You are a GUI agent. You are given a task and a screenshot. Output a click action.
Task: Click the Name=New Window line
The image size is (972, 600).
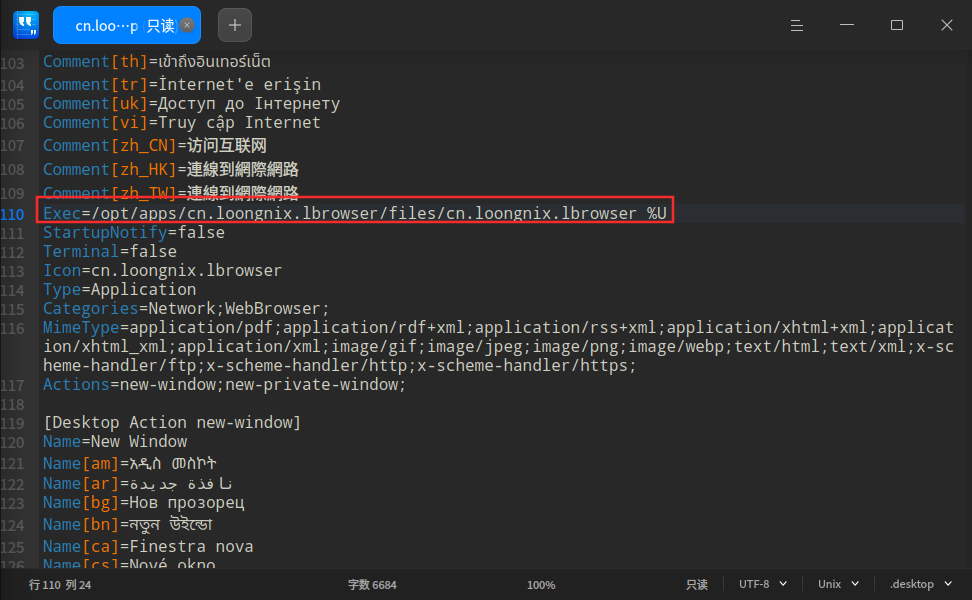[115, 442]
